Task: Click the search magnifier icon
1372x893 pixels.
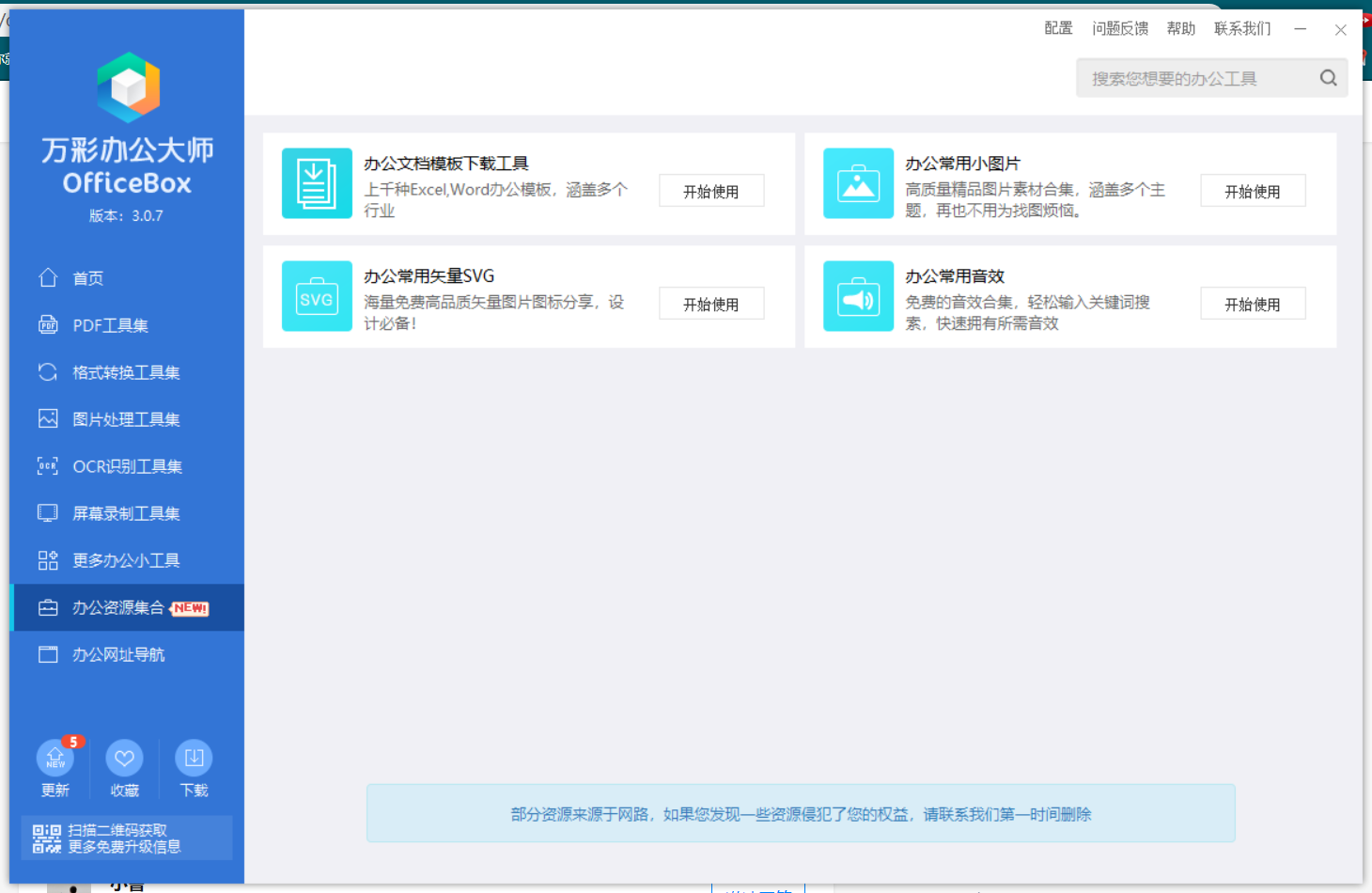Action: click(1328, 78)
